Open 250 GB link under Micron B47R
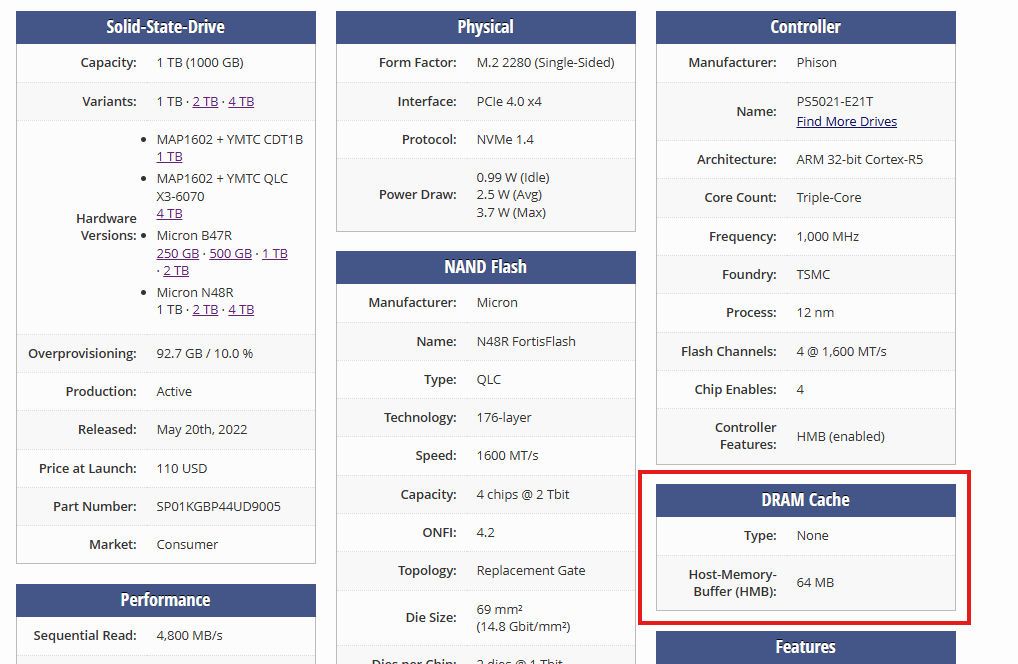Image resolution: width=1018 pixels, height=664 pixels. [178, 253]
